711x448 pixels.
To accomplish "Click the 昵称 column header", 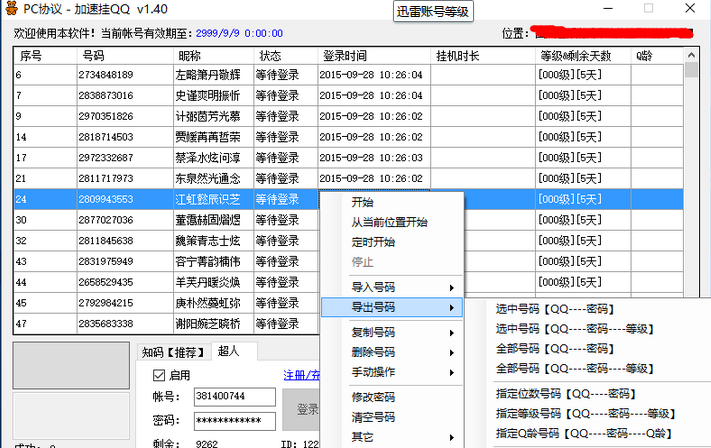I will point(213,56).
